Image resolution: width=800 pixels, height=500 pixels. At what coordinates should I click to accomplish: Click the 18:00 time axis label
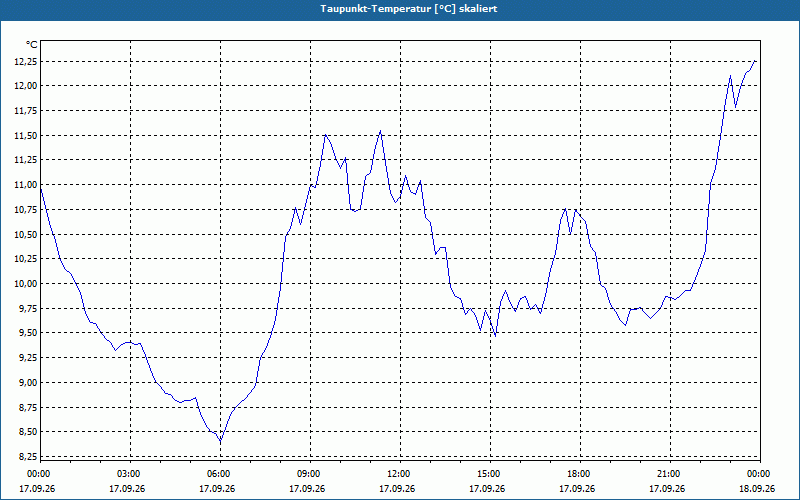578,474
